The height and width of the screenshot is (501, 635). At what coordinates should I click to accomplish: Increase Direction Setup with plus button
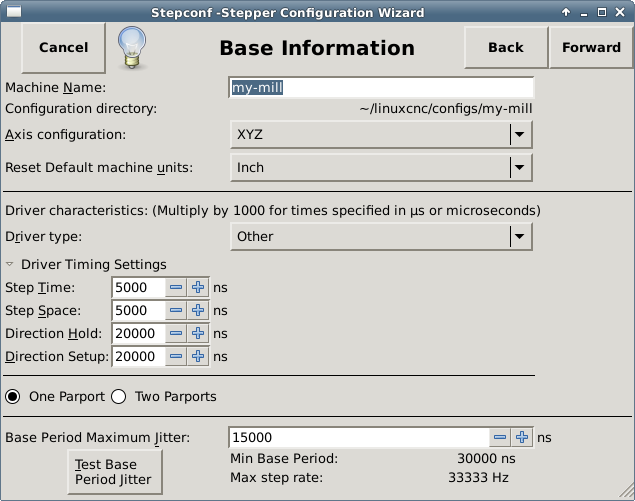[198, 356]
